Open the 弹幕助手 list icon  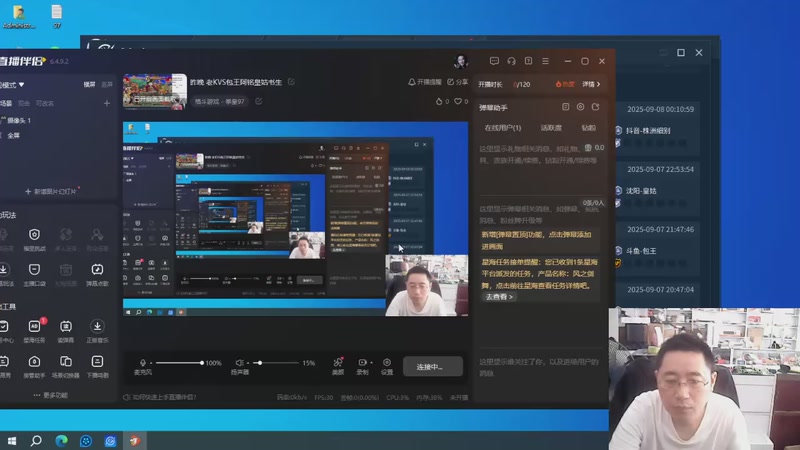point(565,107)
